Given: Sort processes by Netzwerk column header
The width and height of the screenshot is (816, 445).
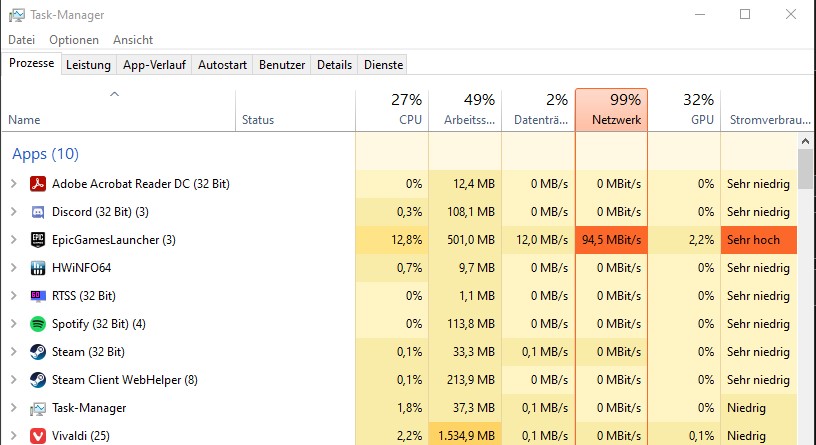Looking at the screenshot, I should [611, 110].
